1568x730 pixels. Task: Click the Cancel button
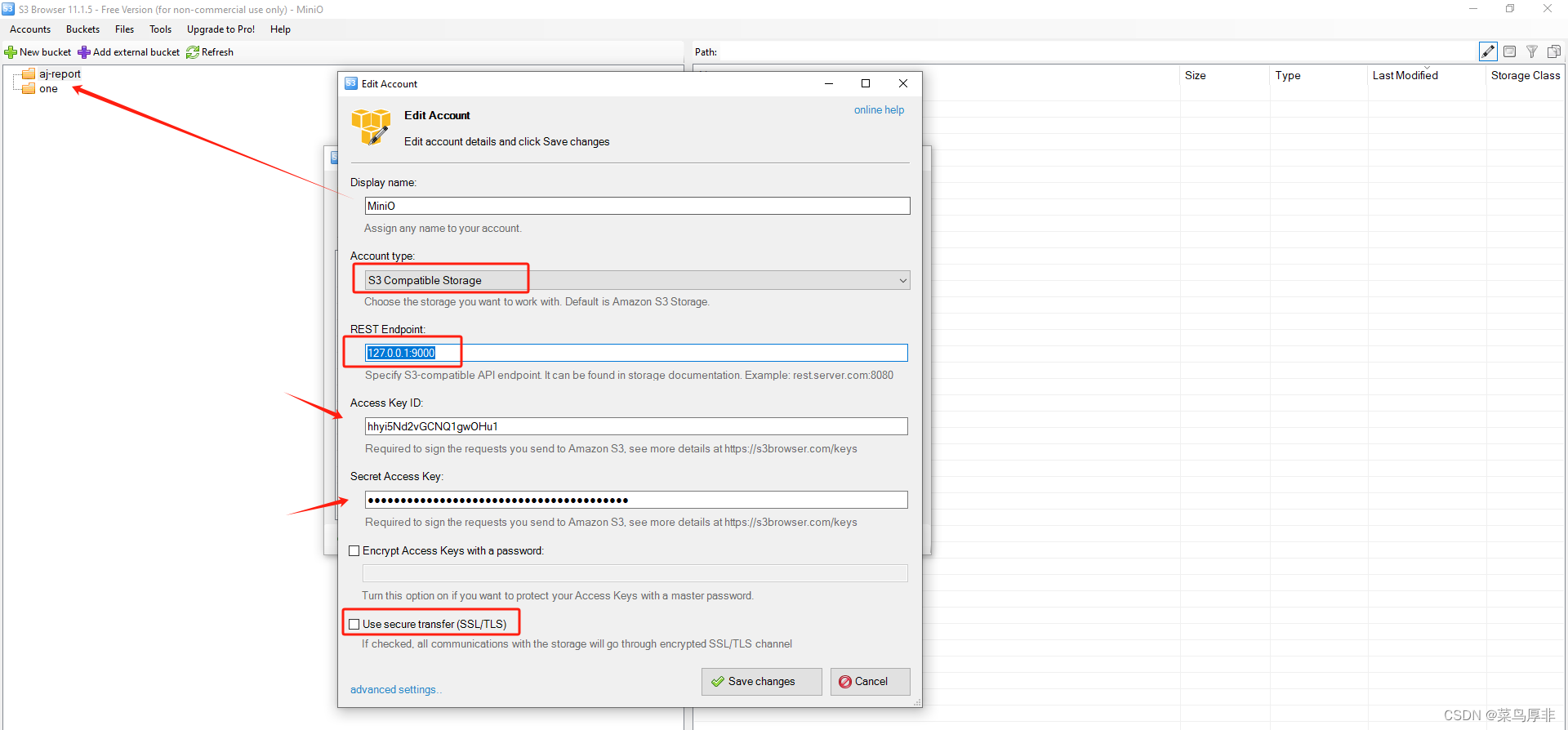click(870, 682)
